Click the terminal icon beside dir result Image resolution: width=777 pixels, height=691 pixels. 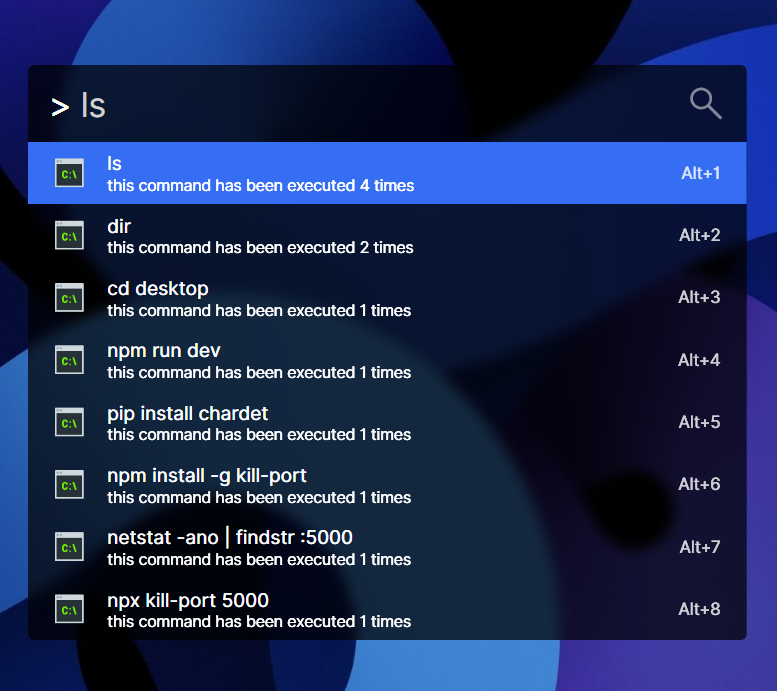(x=69, y=235)
